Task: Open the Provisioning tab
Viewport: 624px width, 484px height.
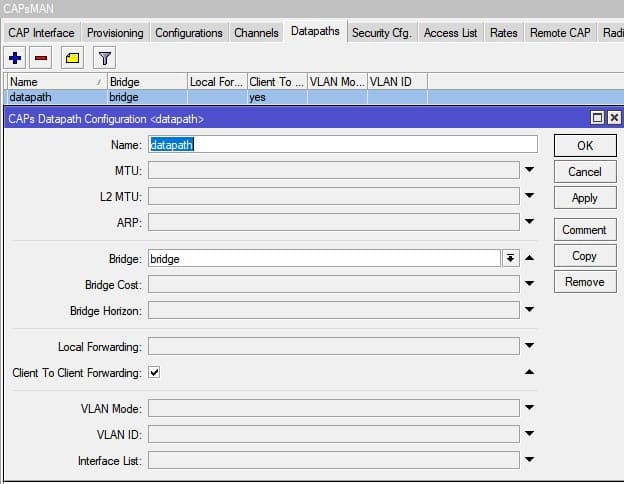Action: [115, 33]
